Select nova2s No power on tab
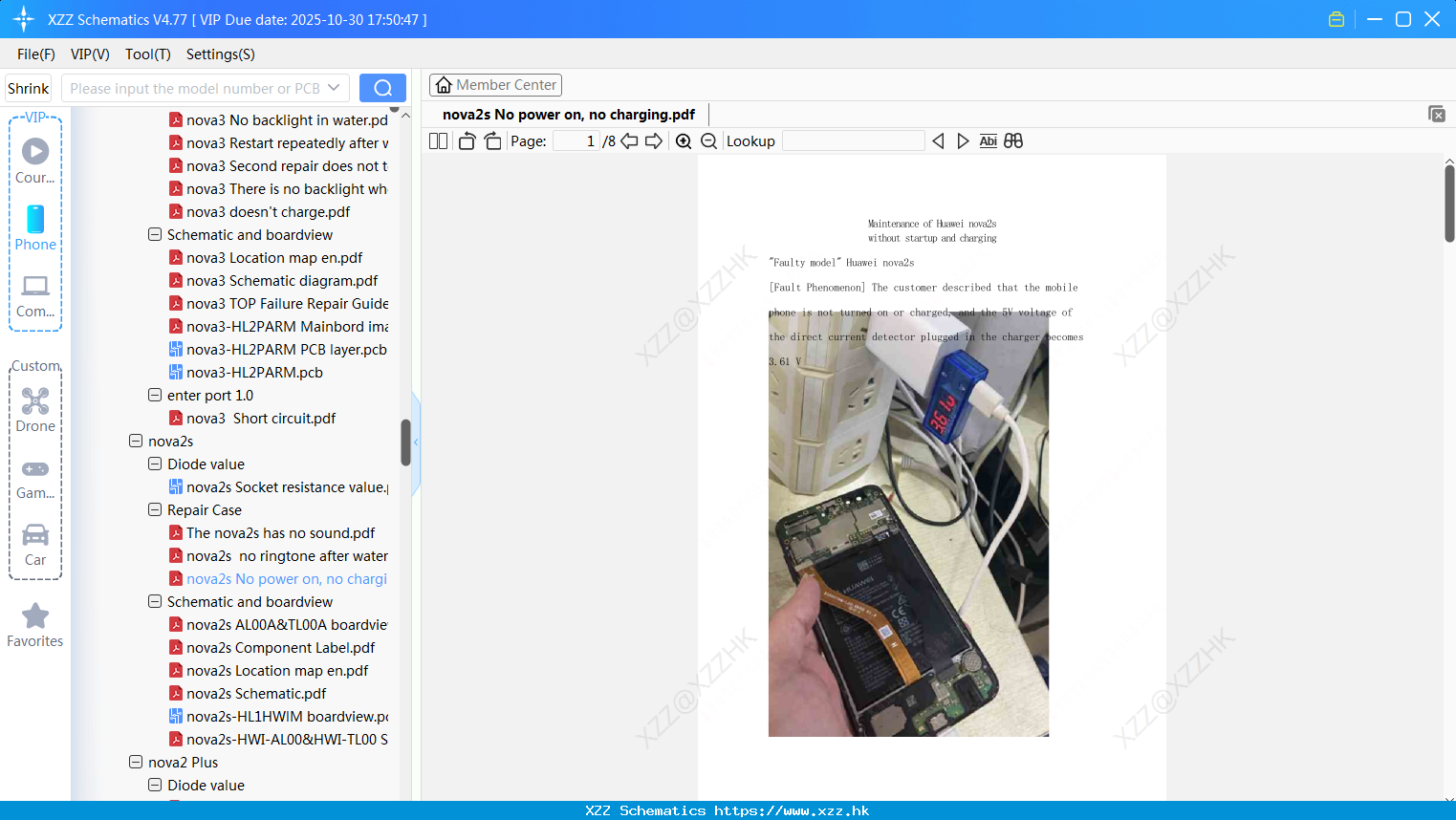This screenshot has width=1456, height=820. pos(569,115)
